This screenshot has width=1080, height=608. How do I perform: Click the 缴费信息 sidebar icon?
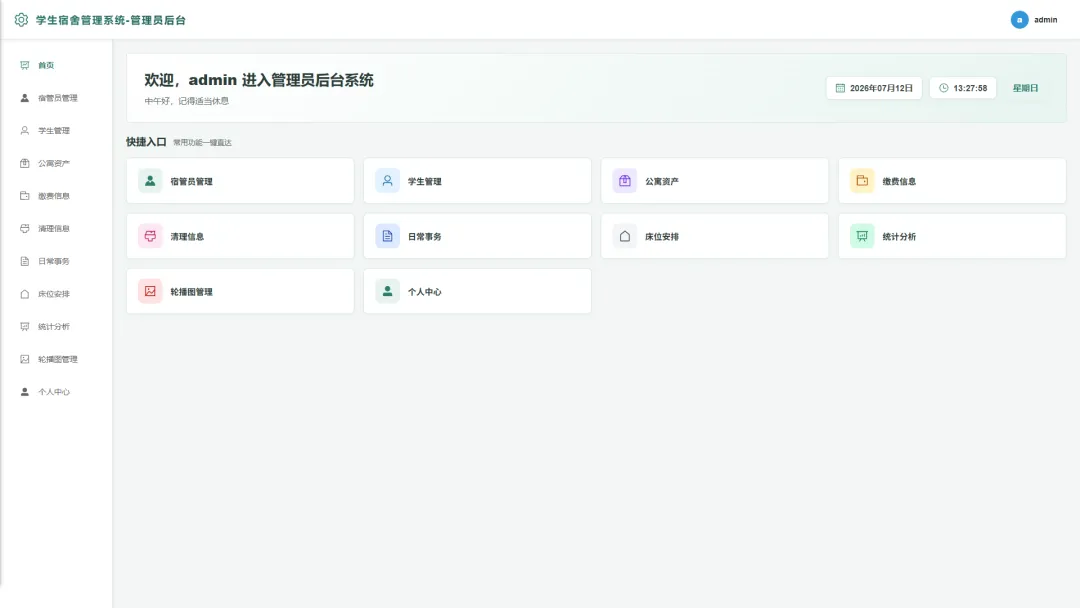pos(25,196)
